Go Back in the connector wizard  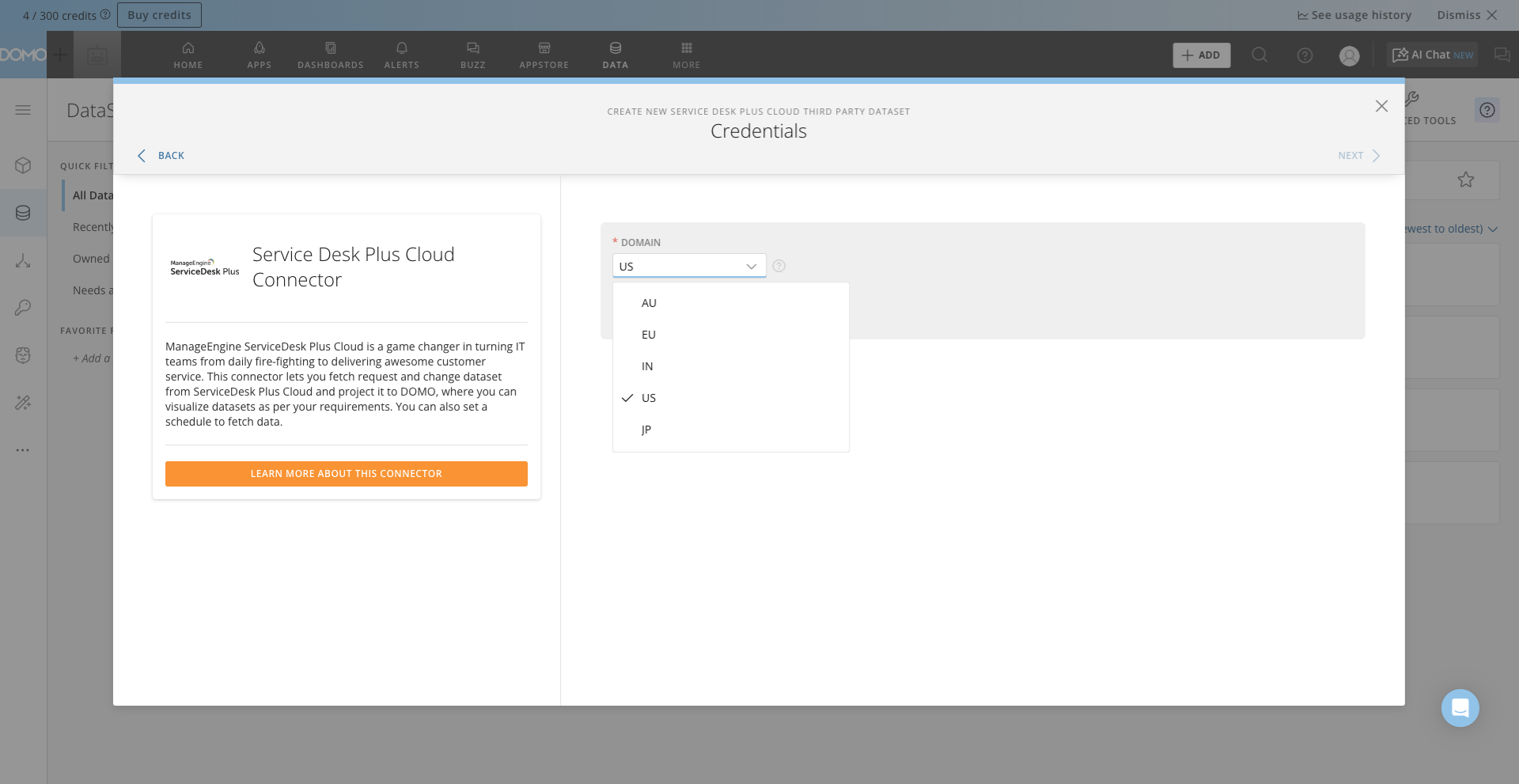(x=161, y=156)
